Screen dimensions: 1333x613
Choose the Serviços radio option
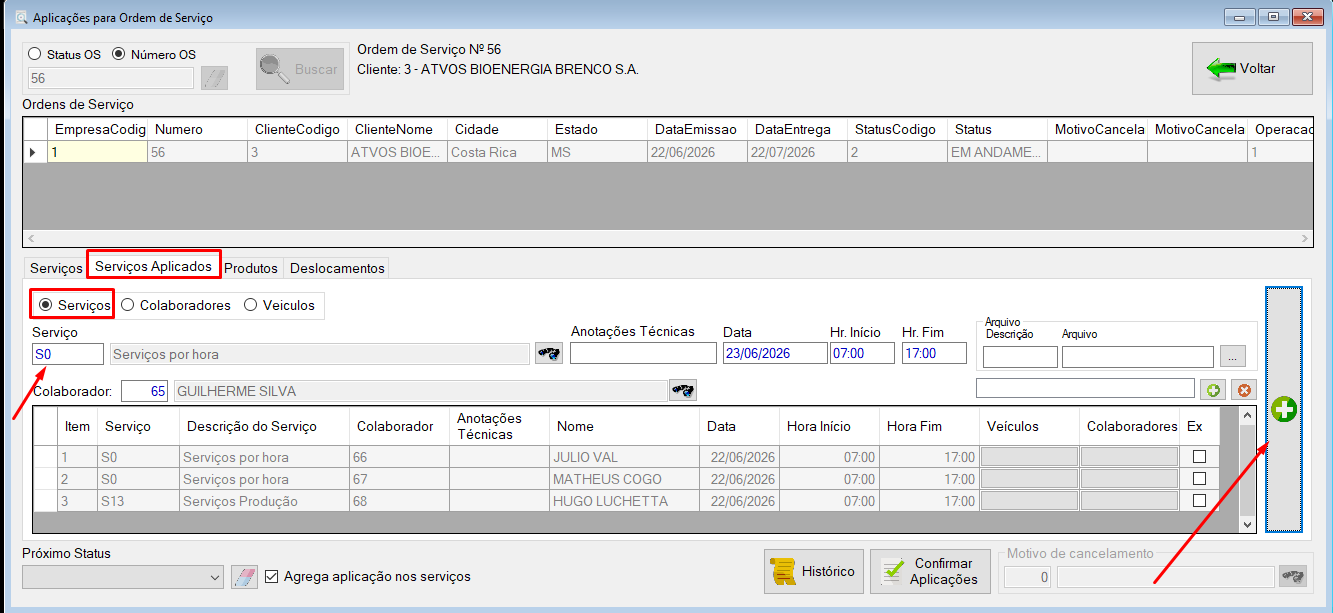[x=45, y=305]
